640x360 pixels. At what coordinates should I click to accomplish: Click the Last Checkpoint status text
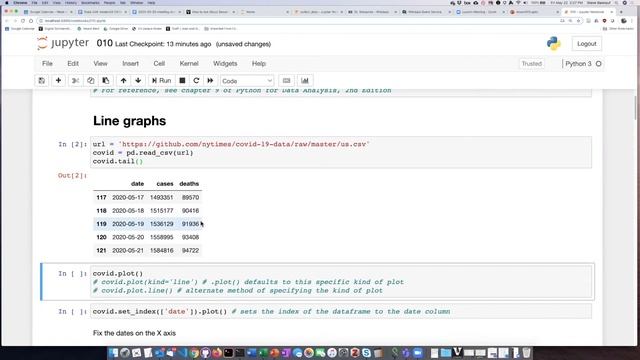pyautogui.click(x=163, y=44)
